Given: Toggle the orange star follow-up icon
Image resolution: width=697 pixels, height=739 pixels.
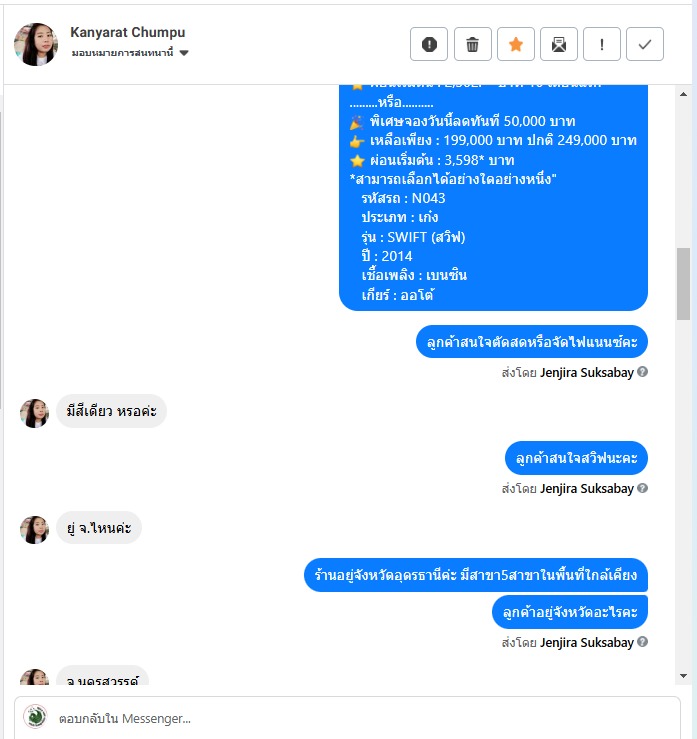Looking at the screenshot, I should [x=516, y=44].
